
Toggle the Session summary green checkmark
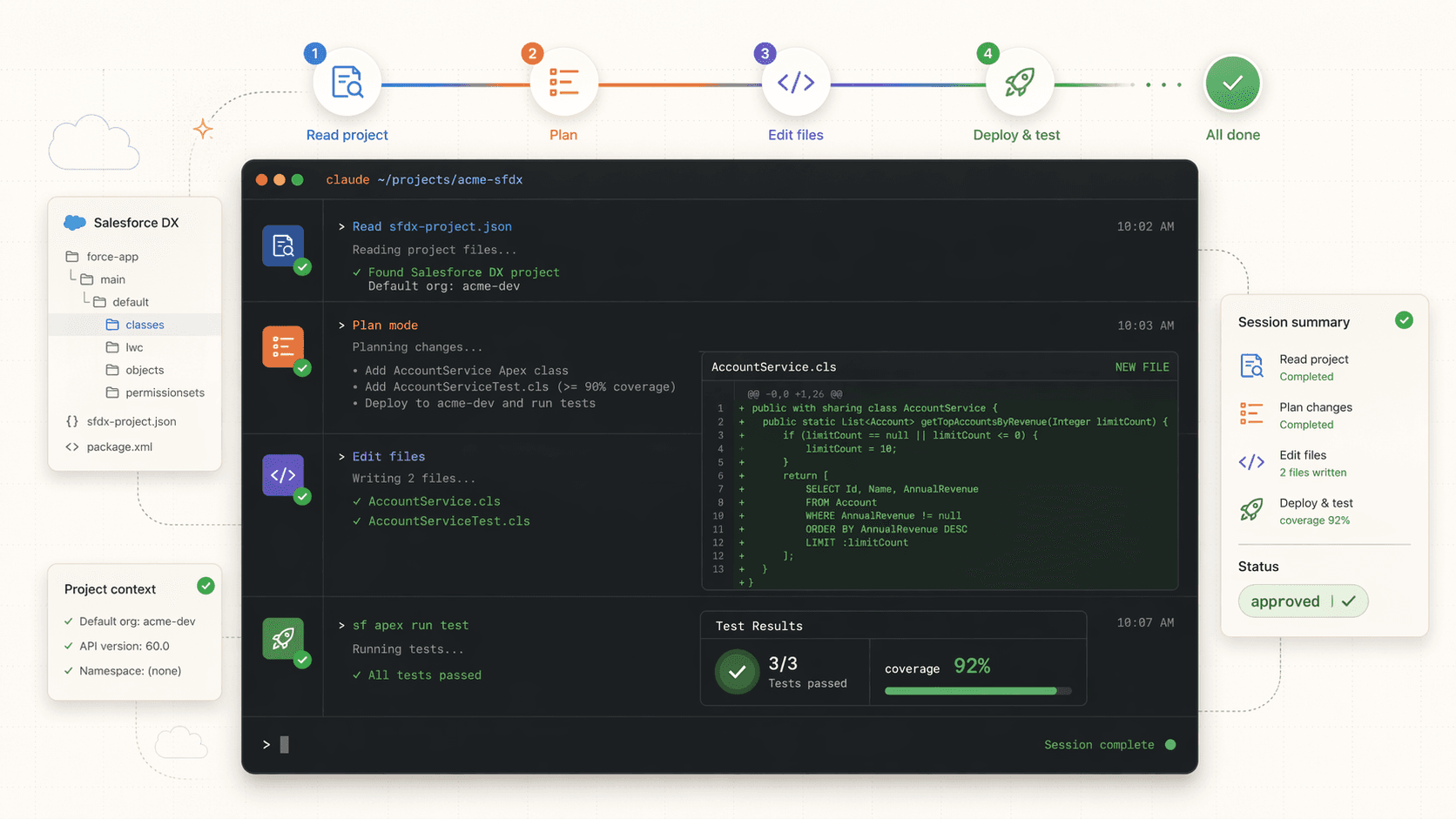tap(1403, 320)
